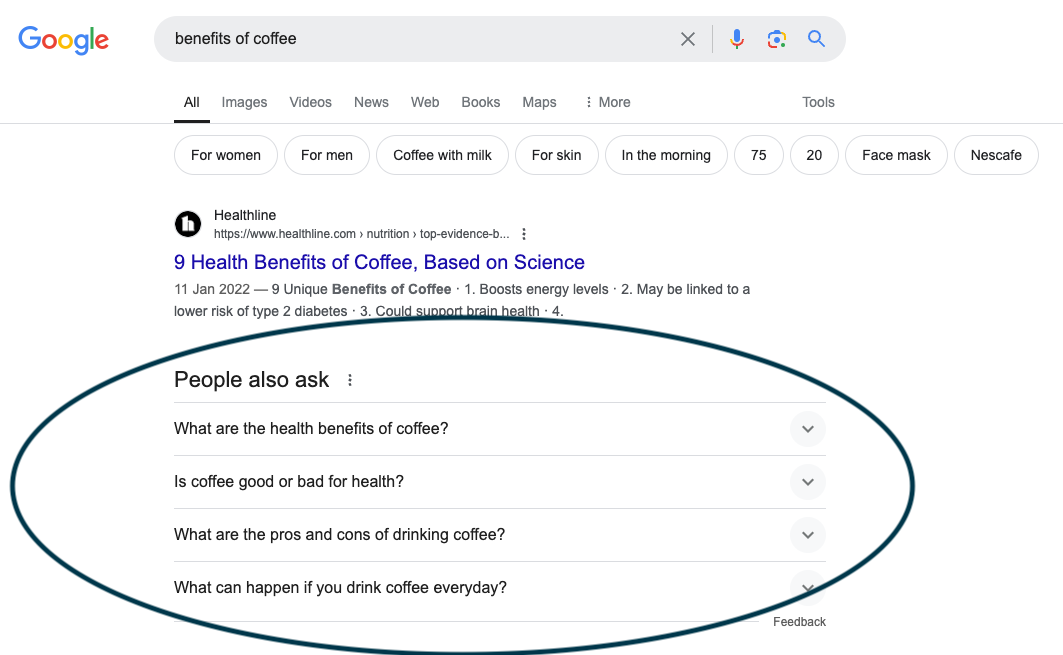Clear the search box with the X icon

tap(687, 38)
